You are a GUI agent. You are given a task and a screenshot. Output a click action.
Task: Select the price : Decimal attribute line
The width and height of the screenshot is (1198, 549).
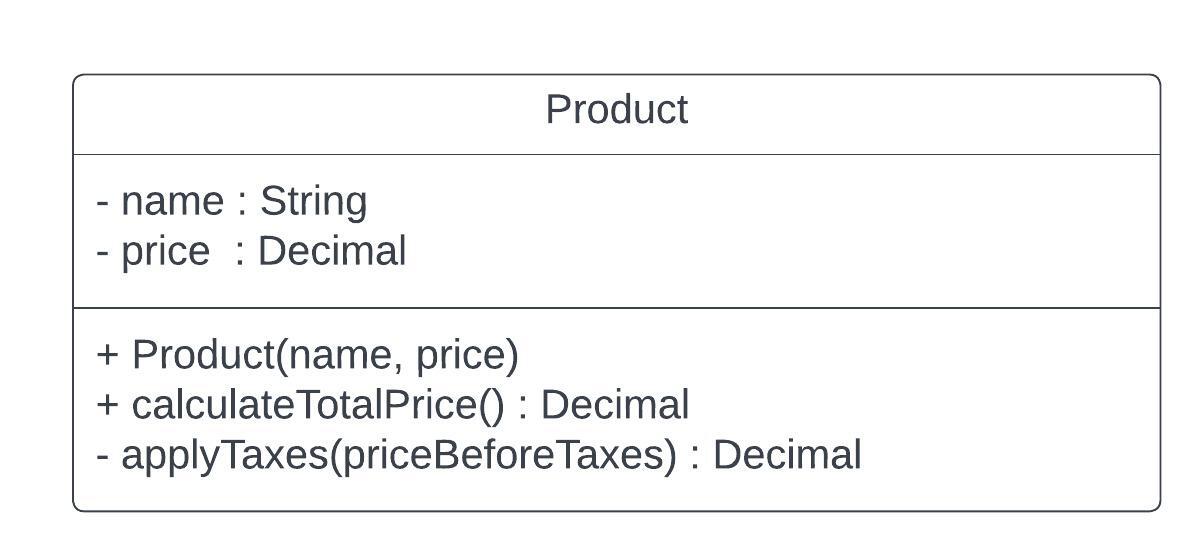tap(251, 251)
